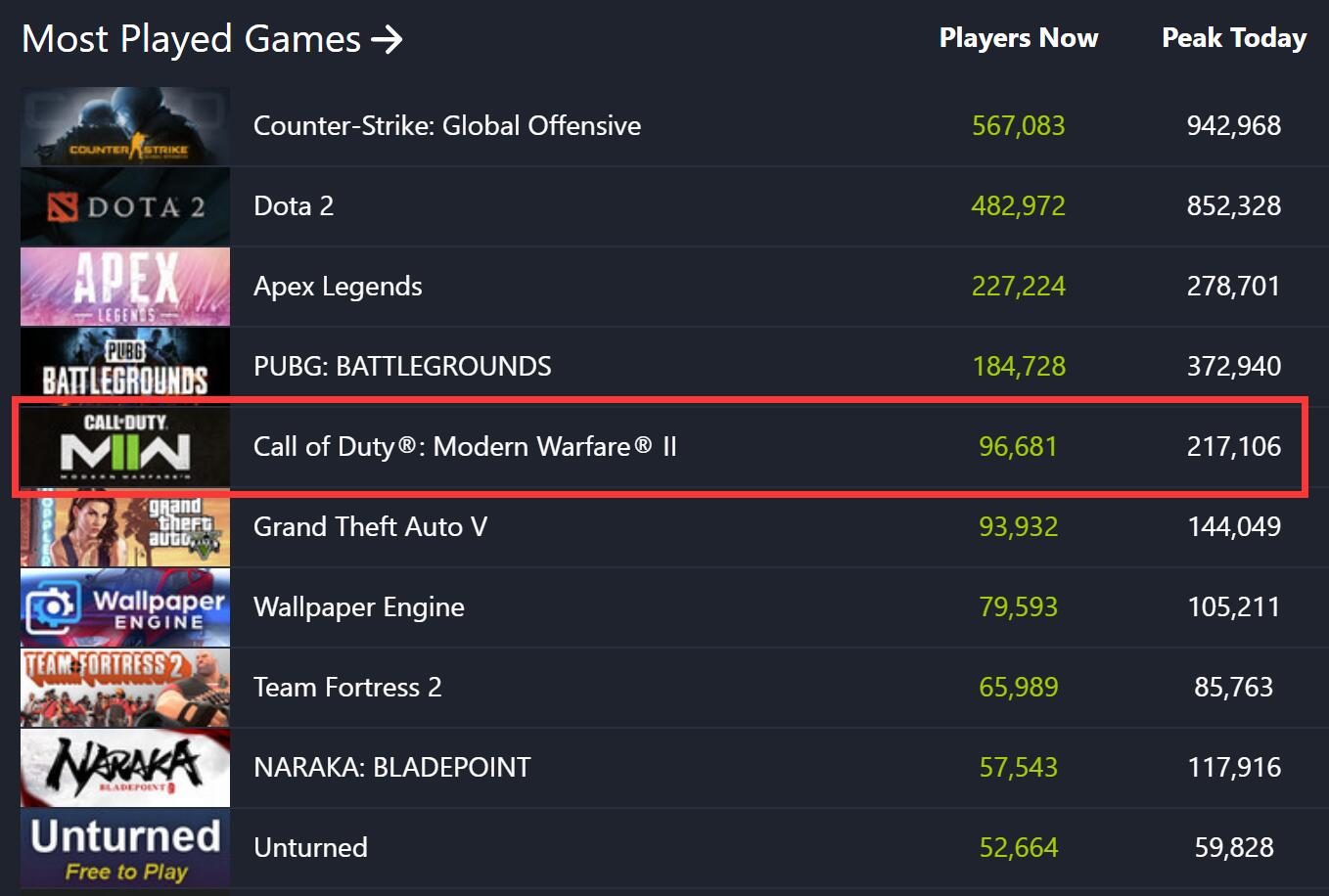This screenshot has width=1329, height=896.
Task: Click the Grand Theft Auto V title
Action: (x=370, y=527)
